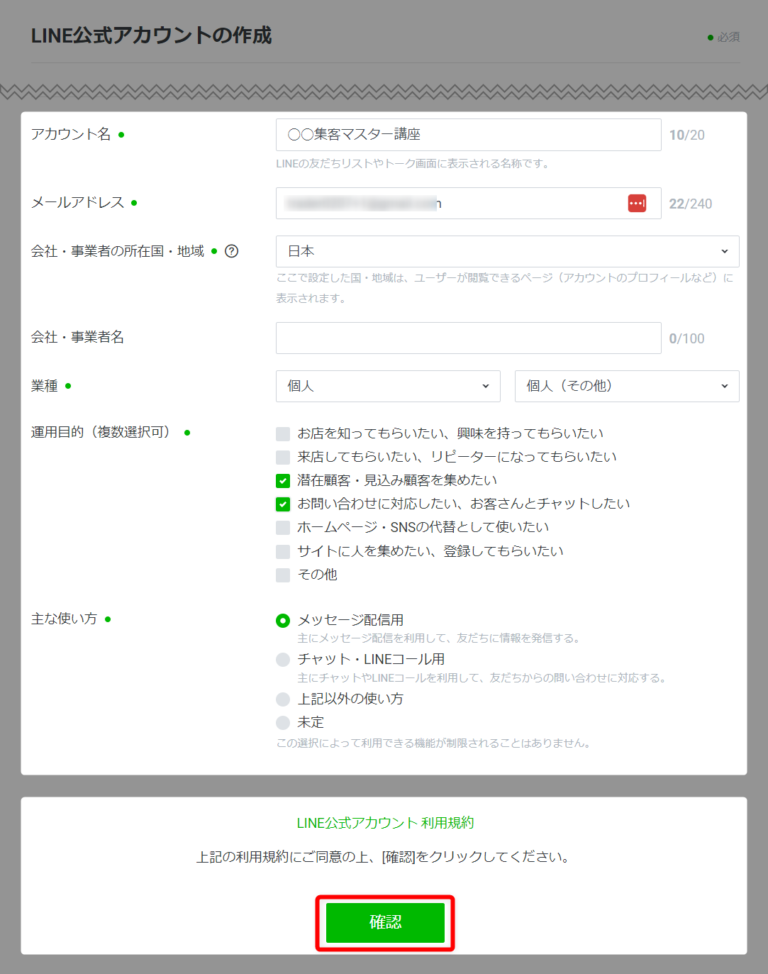This screenshot has height=974, width=768.
Task: Open the 日本 country dropdown
Action: coord(507,251)
